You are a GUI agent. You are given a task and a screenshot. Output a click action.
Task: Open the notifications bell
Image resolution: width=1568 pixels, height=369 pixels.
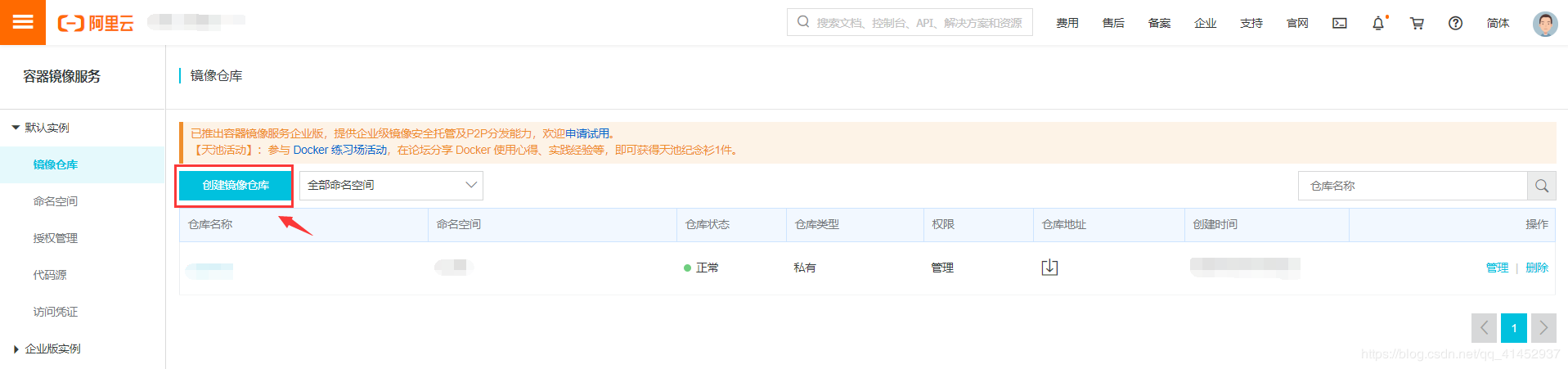click(1378, 23)
